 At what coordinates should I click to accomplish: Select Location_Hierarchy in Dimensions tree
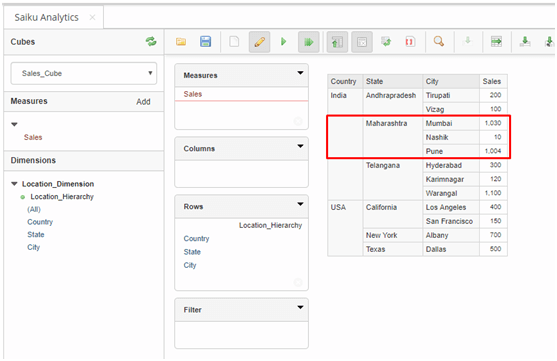62,197
